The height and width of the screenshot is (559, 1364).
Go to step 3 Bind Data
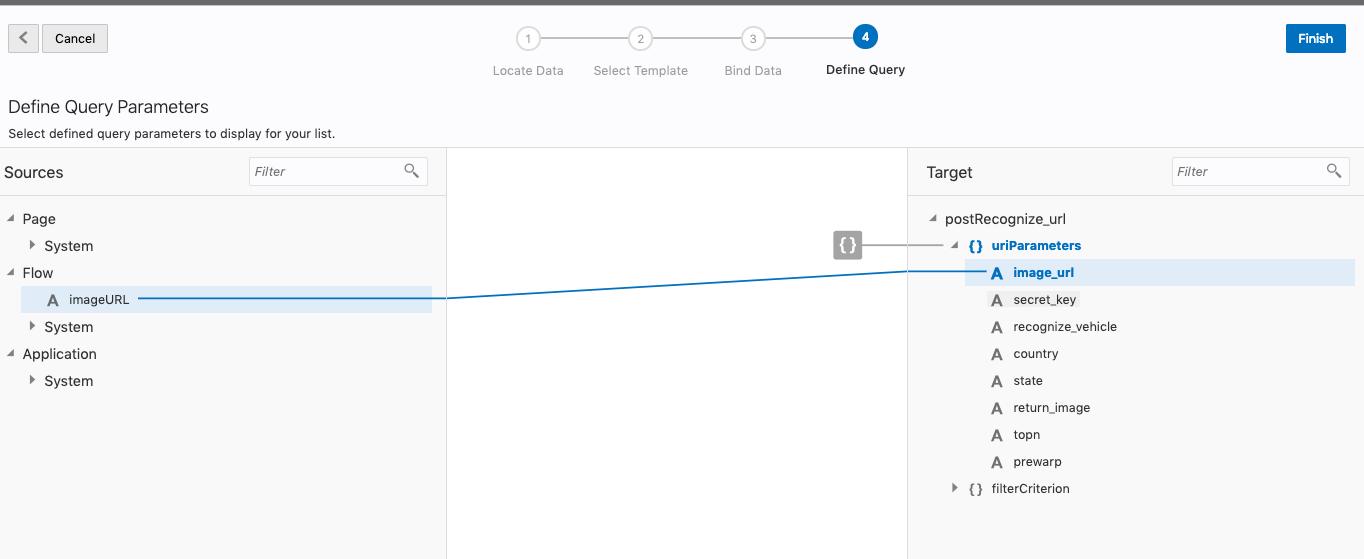click(x=753, y=39)
